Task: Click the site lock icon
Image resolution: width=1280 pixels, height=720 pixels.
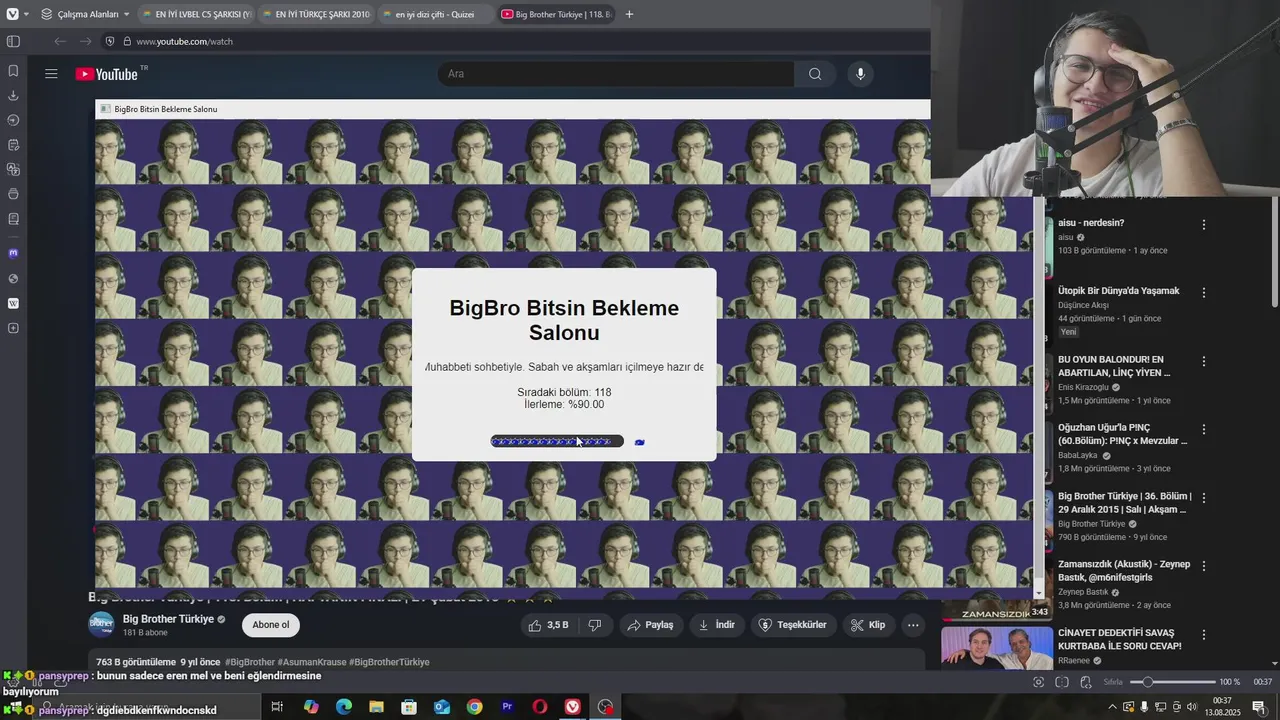Action: click(x=127, y=41)
